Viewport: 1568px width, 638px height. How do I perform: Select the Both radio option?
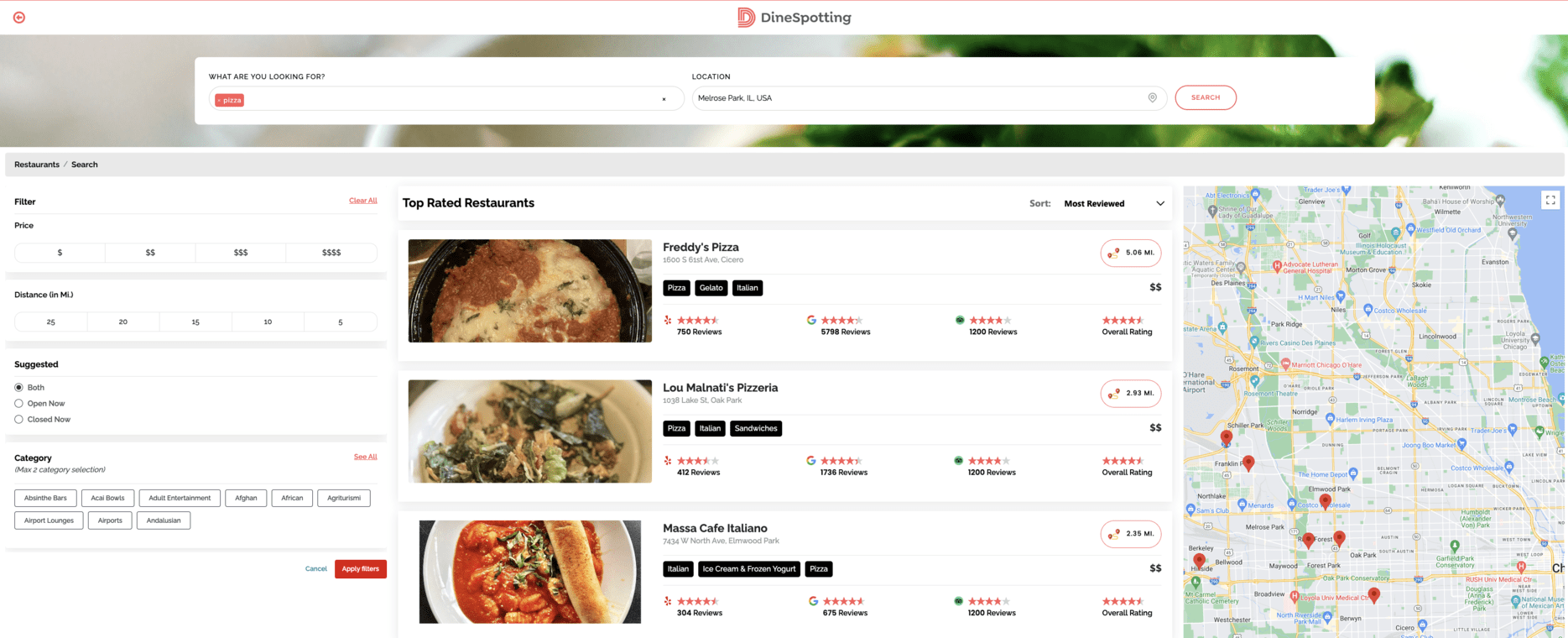(x=18, y=388)
